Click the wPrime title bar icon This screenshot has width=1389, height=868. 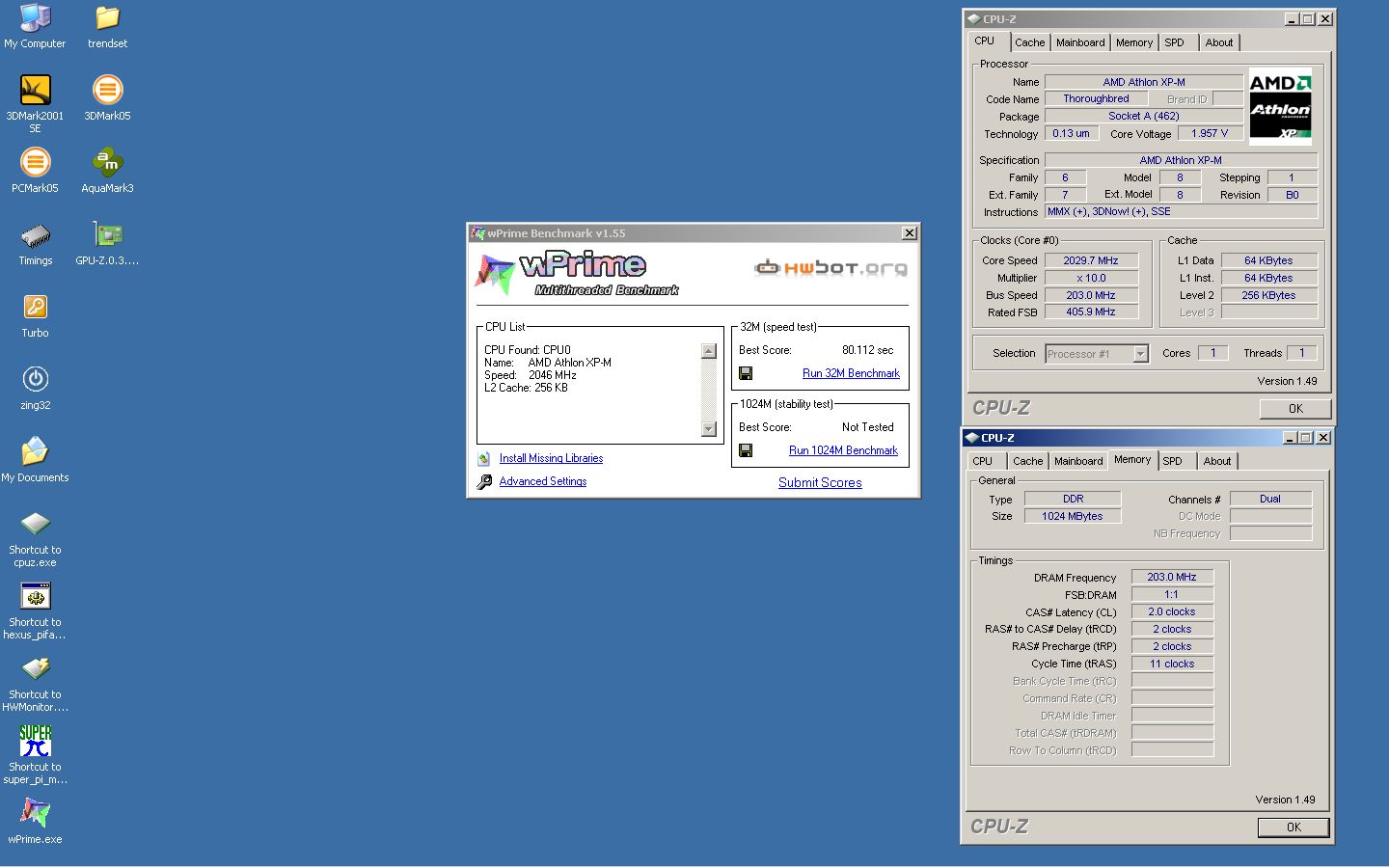click(477, 233)
